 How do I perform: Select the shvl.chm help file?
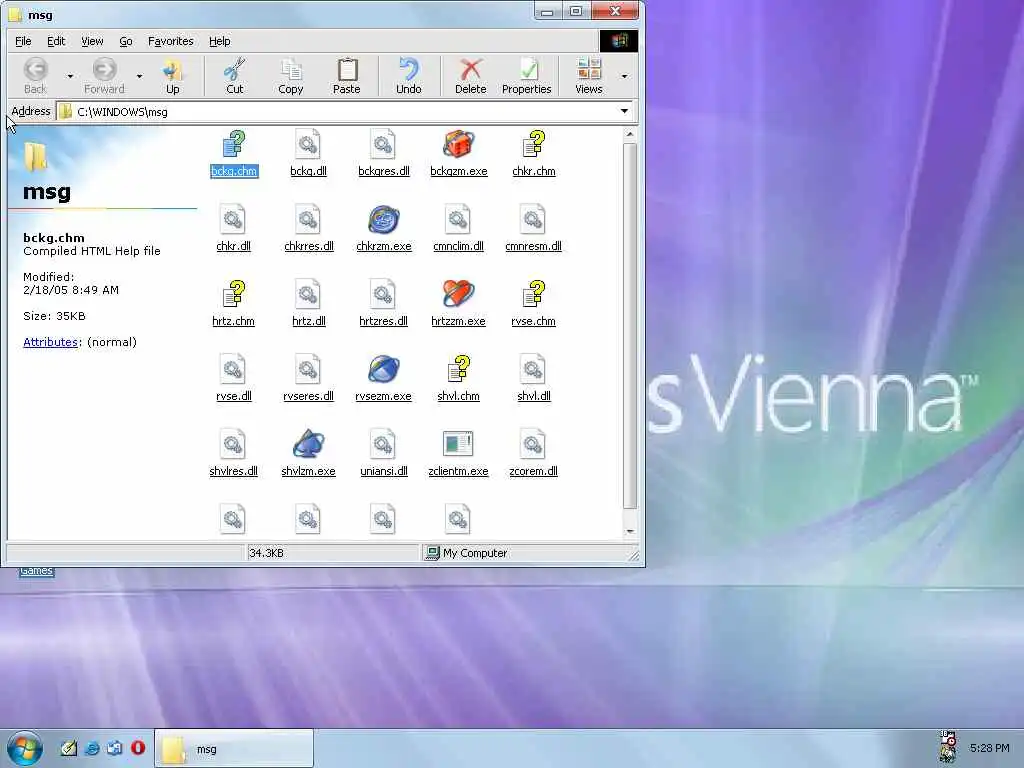(458, 379)
